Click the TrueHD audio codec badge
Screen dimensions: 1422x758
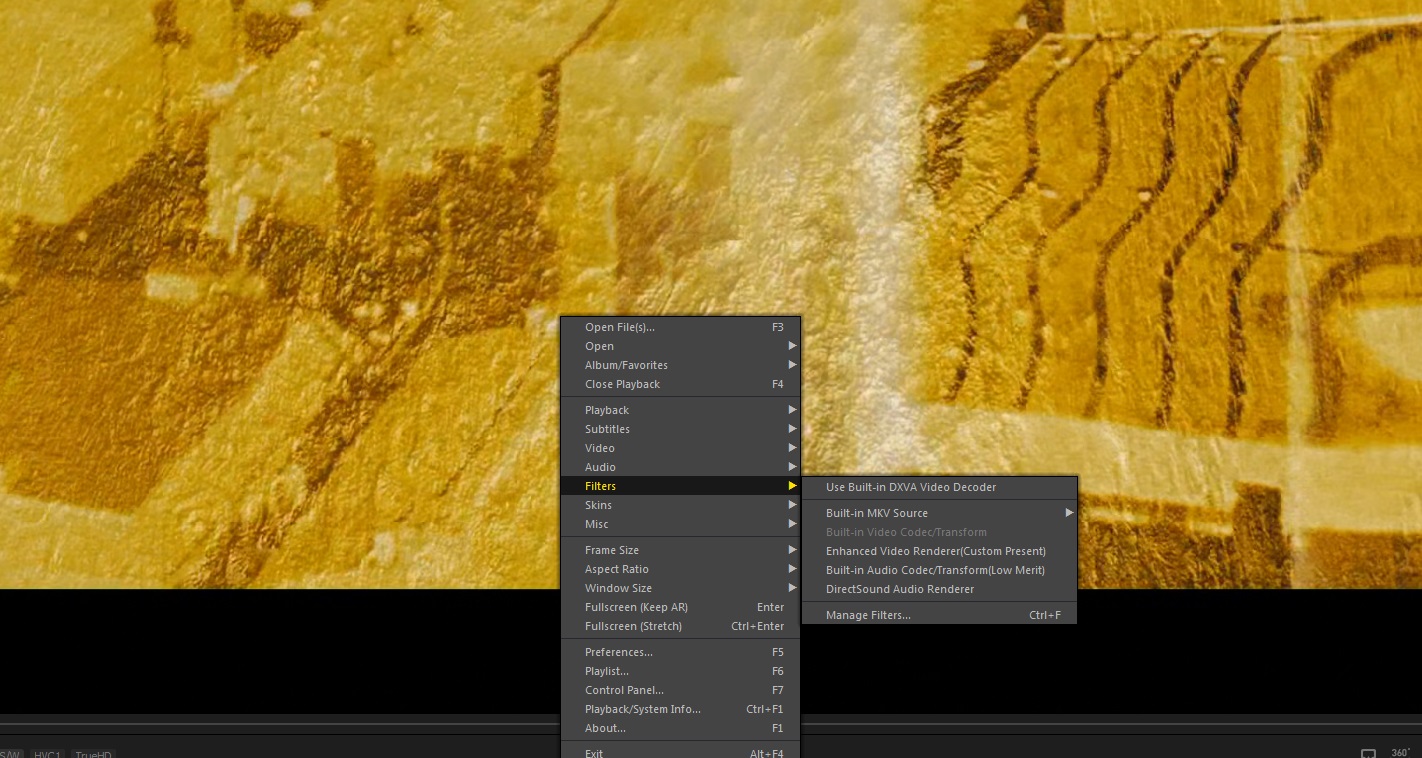[93, 754]
